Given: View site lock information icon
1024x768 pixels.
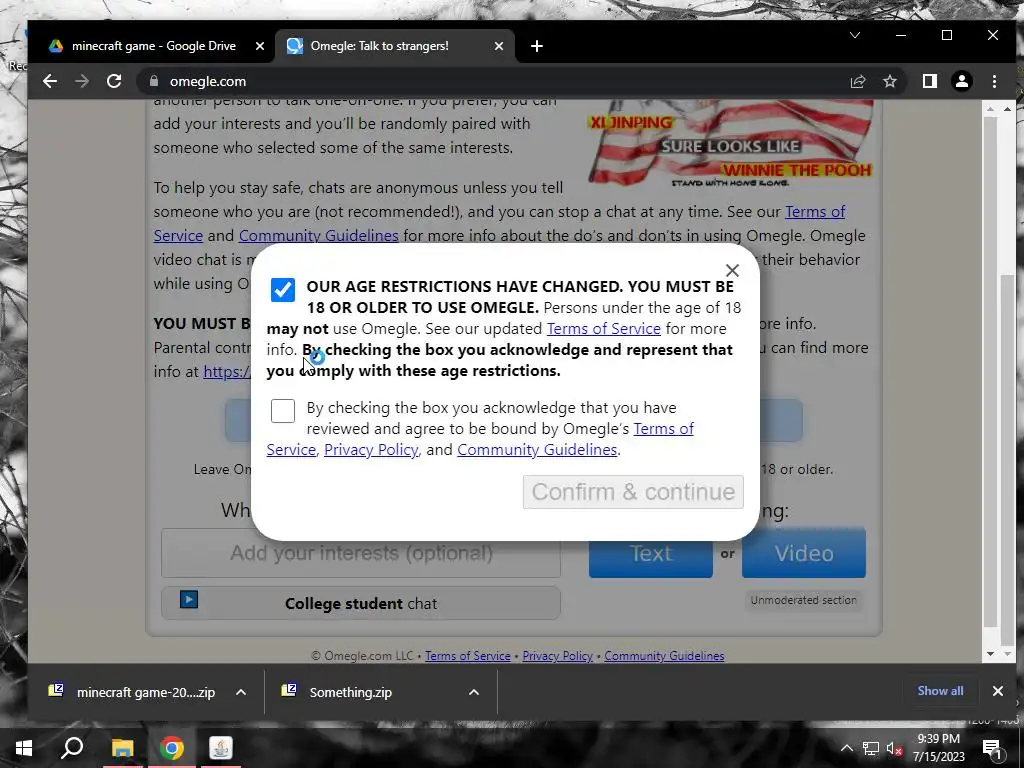Looking at the screenshot, I should (154, 81).
